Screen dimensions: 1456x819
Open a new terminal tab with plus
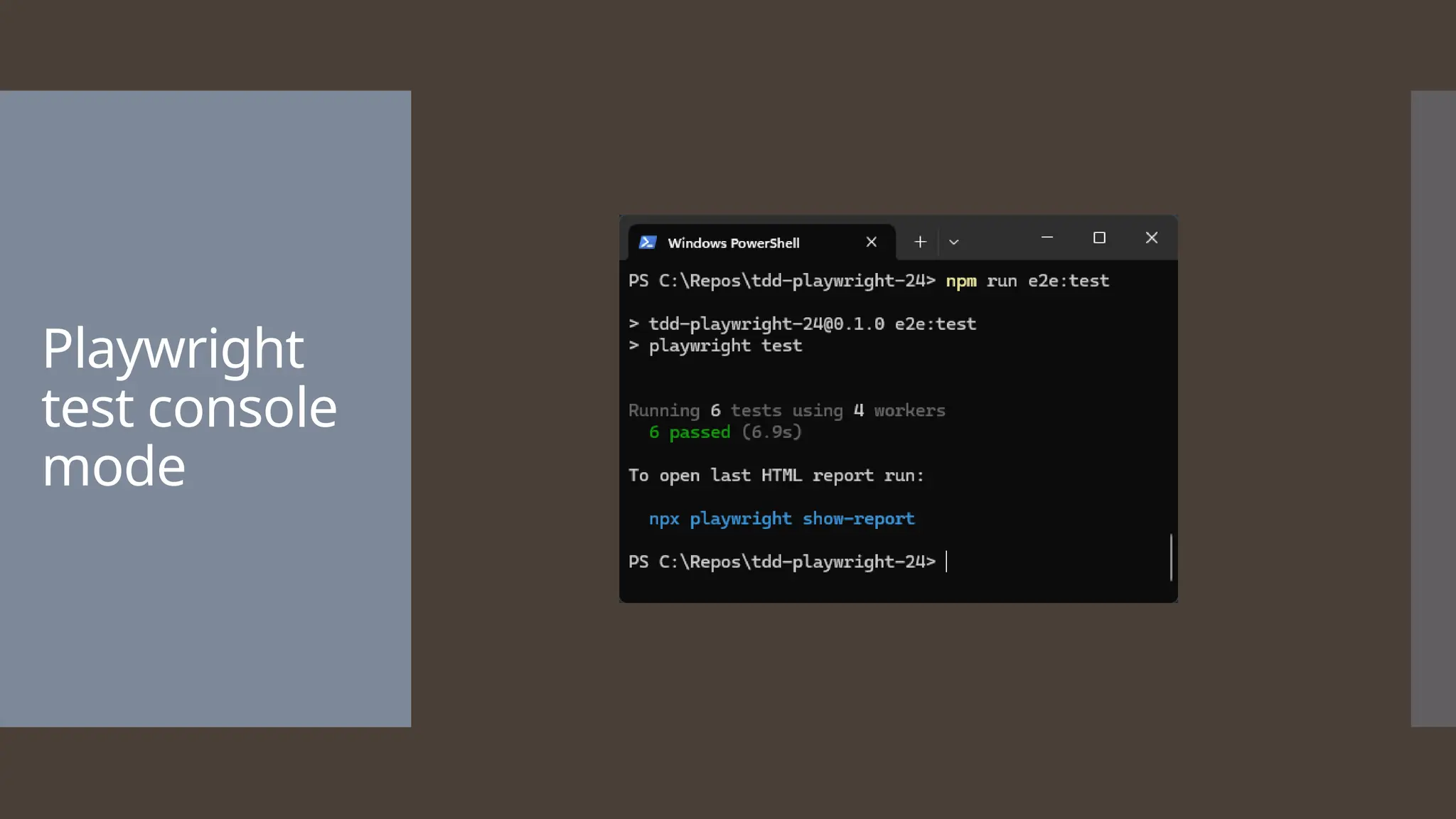[920, 242]
